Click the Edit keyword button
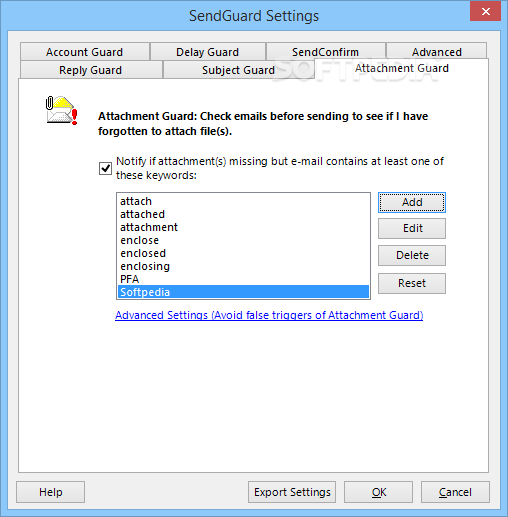 click(412, 228)
